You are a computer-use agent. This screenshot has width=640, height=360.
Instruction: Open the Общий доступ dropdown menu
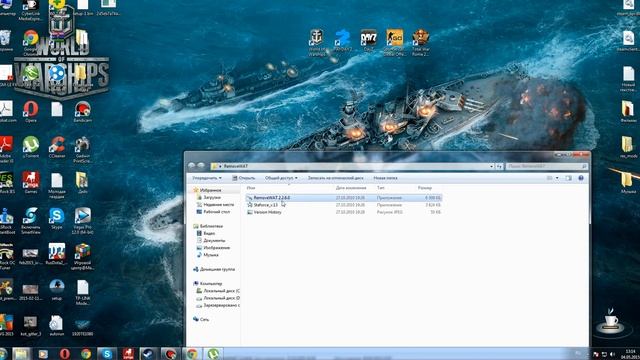coord(281,178)
